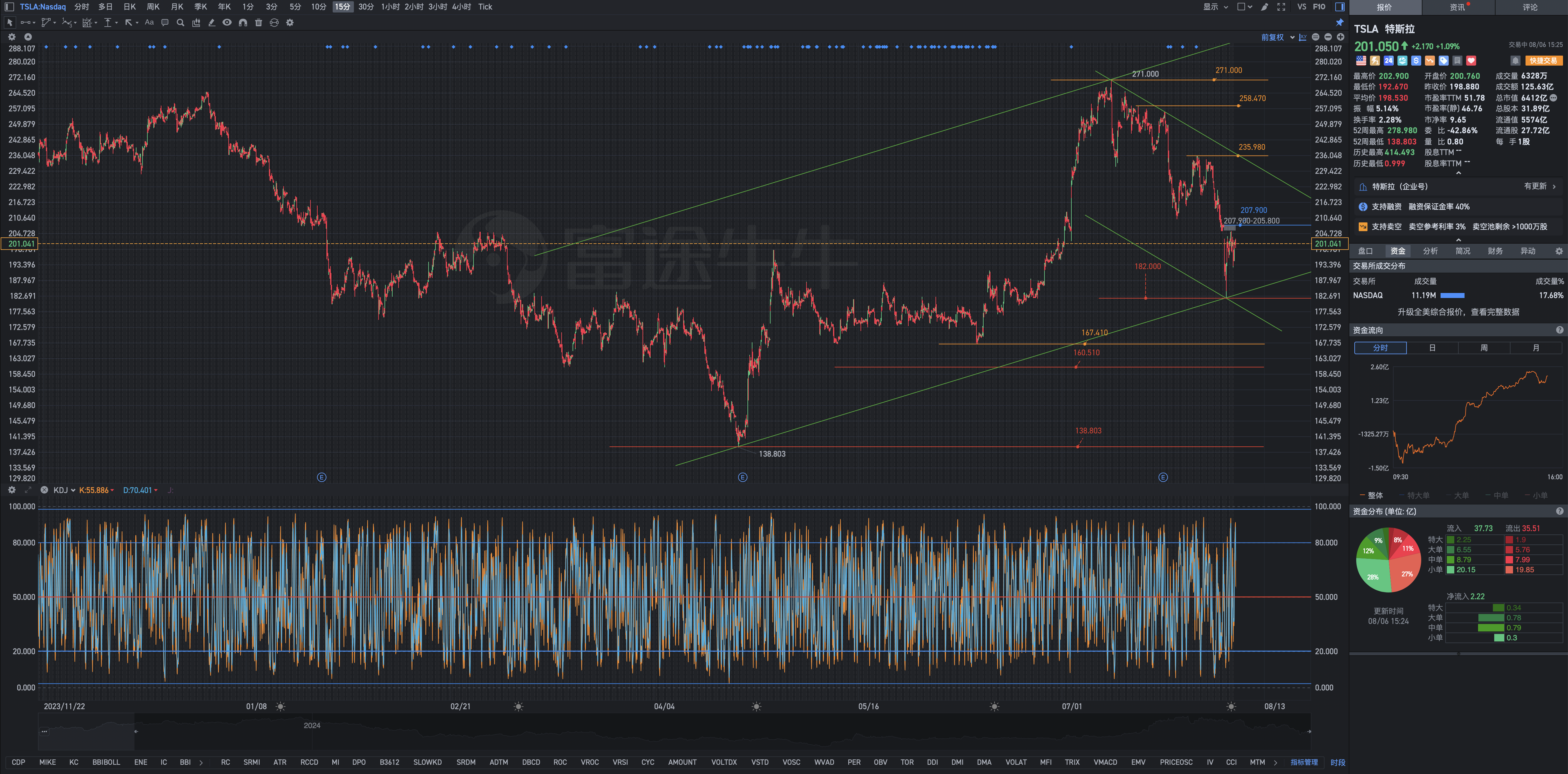Set a price alert with bell icon
The image size is (1568, 774).
(x=1516, y=60)
